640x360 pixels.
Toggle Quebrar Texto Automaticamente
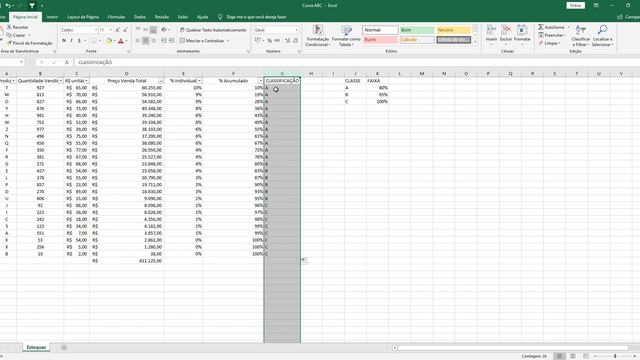(x=213, y=30)
